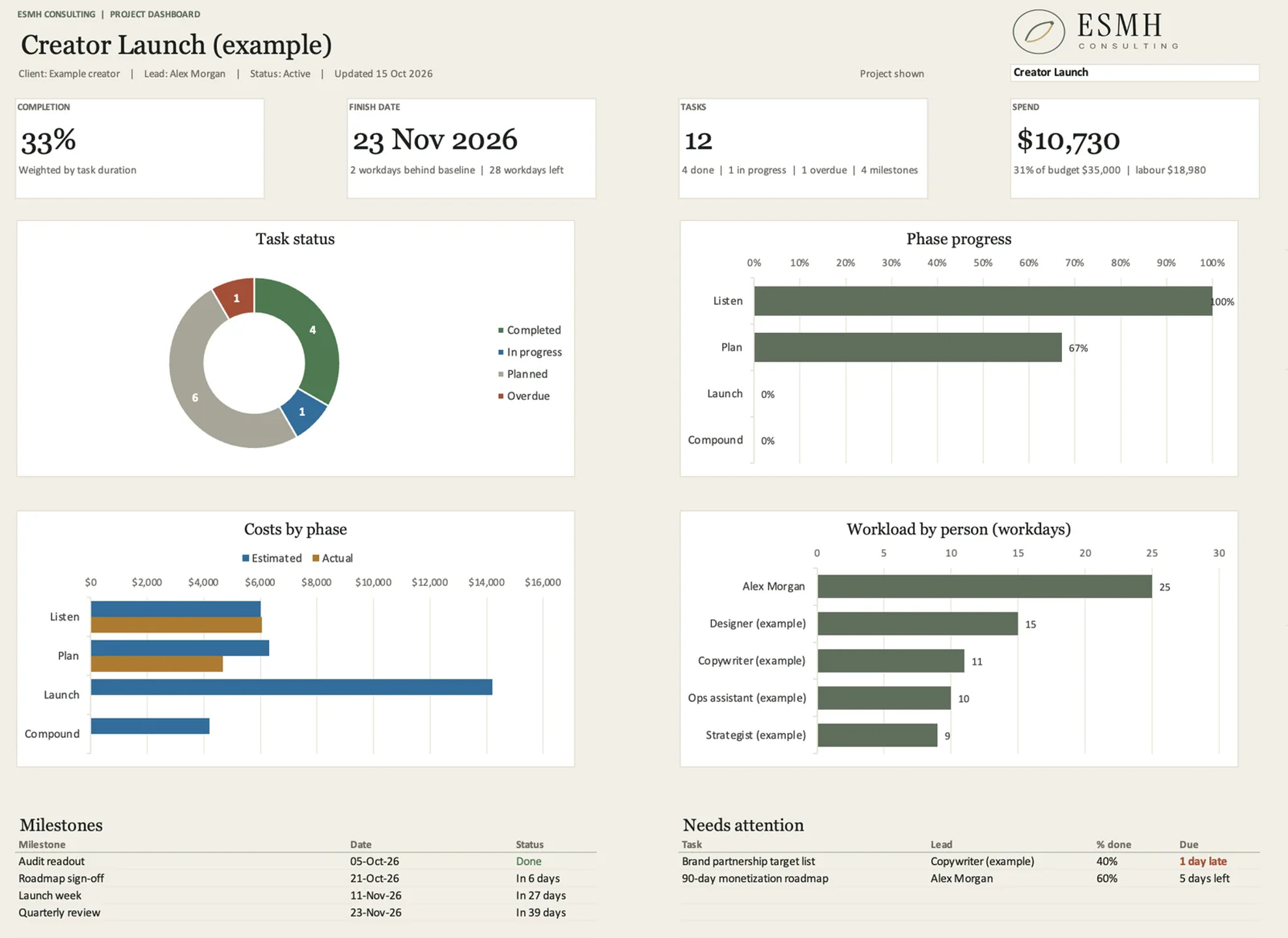Click the Actual legend in Costs by phase
The height and width of the screenshot is (938, 1288).
click(332, 558)
